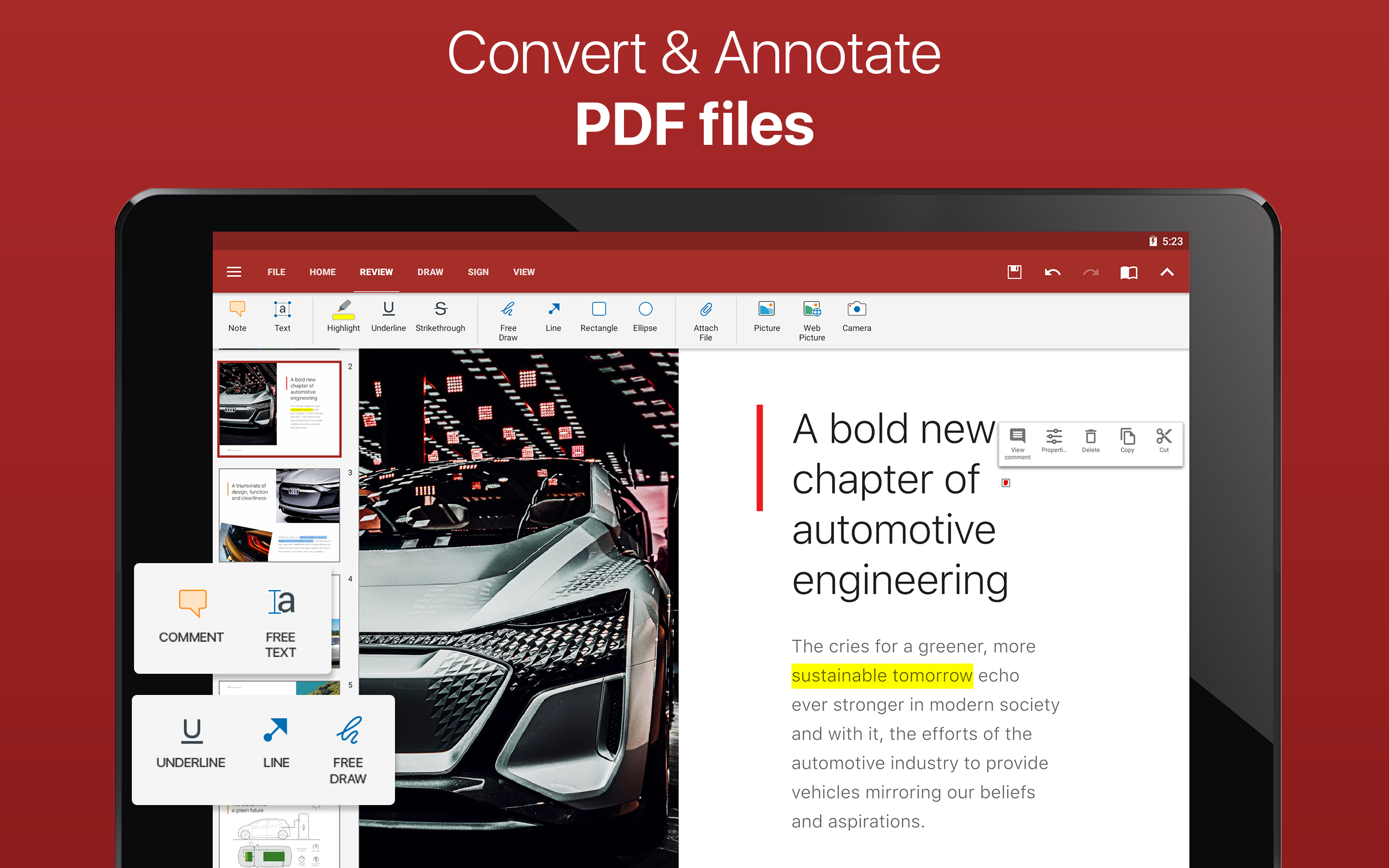The width and height of the screenshot is (1389, 868).
Task: Select the Highlight tool
Action: 343,318
